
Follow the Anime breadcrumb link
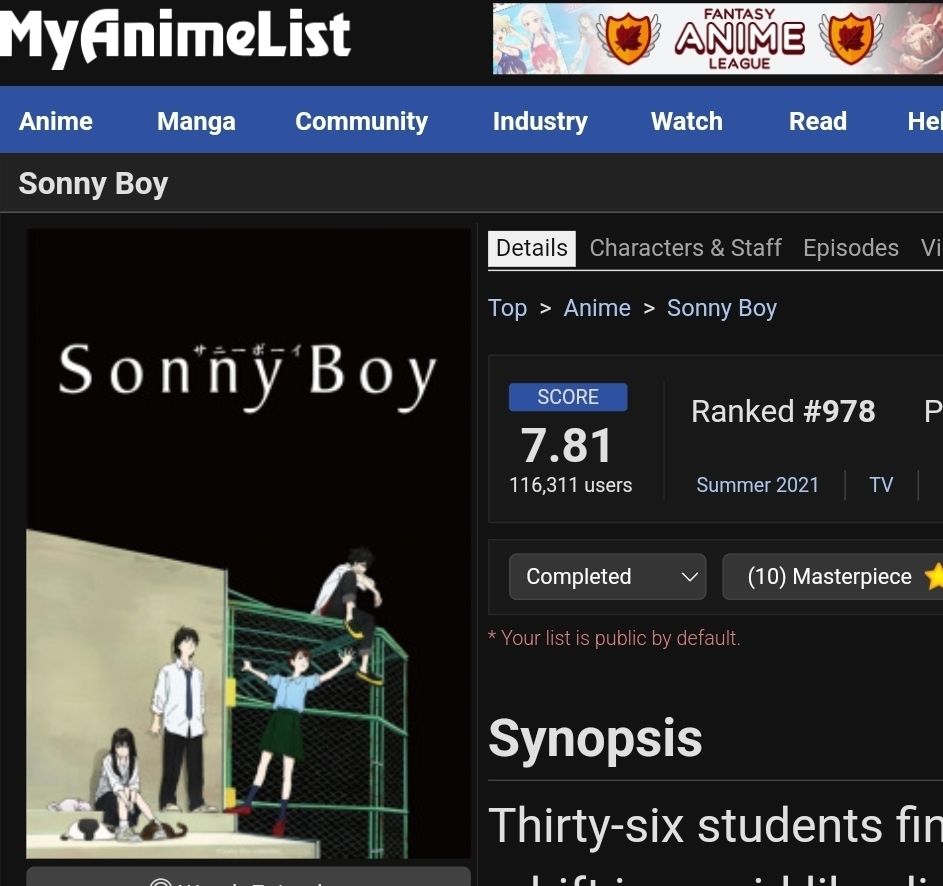(x=597, y=309)
